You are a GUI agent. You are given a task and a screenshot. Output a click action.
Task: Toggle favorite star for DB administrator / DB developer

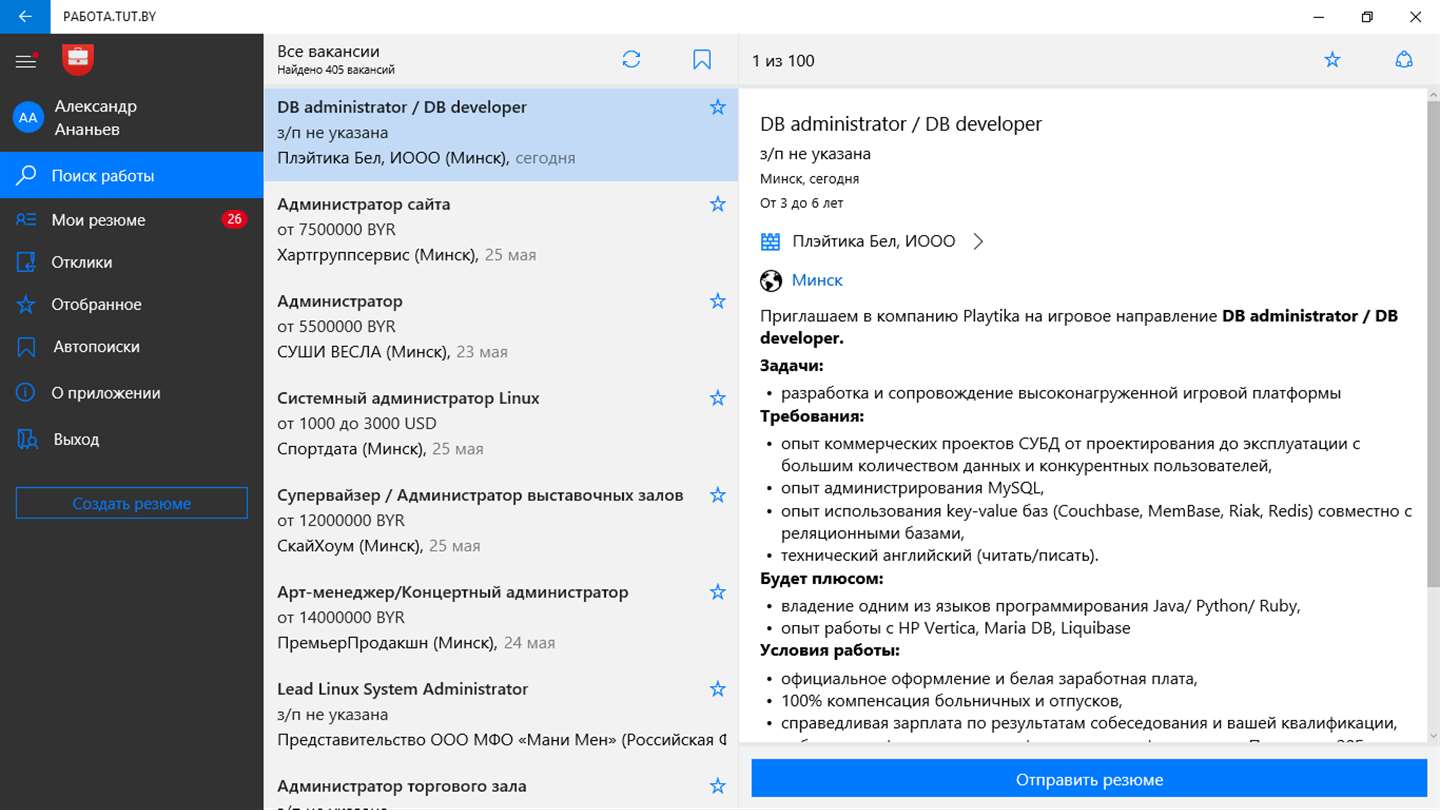point(717,107)
